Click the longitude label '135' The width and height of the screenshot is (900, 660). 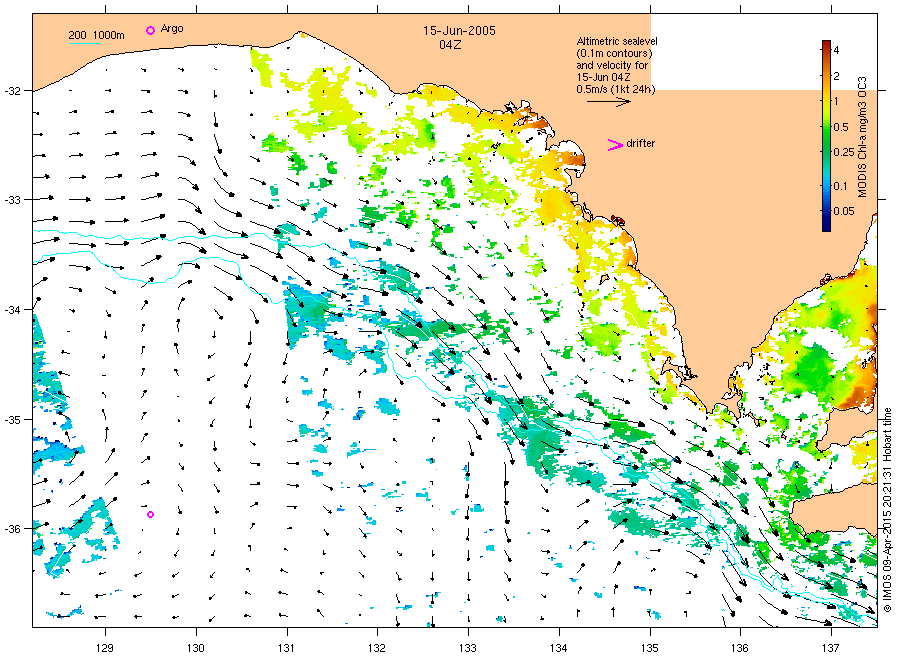[x=650, y=648]
